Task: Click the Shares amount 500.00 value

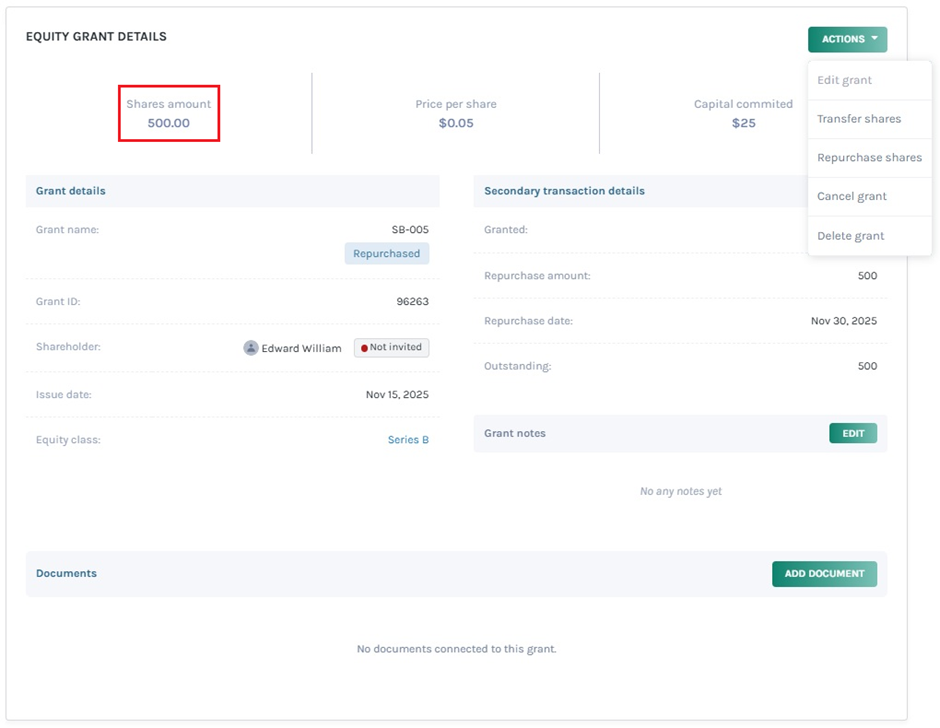Action: (x=168, y=123)
